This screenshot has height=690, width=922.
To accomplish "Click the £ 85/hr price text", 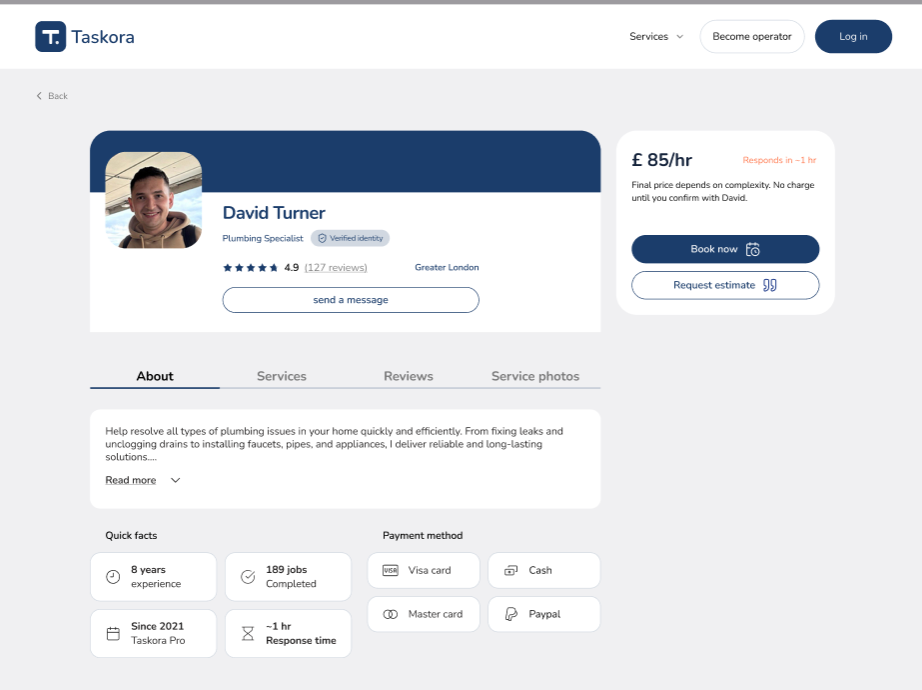I will point(662,160).
